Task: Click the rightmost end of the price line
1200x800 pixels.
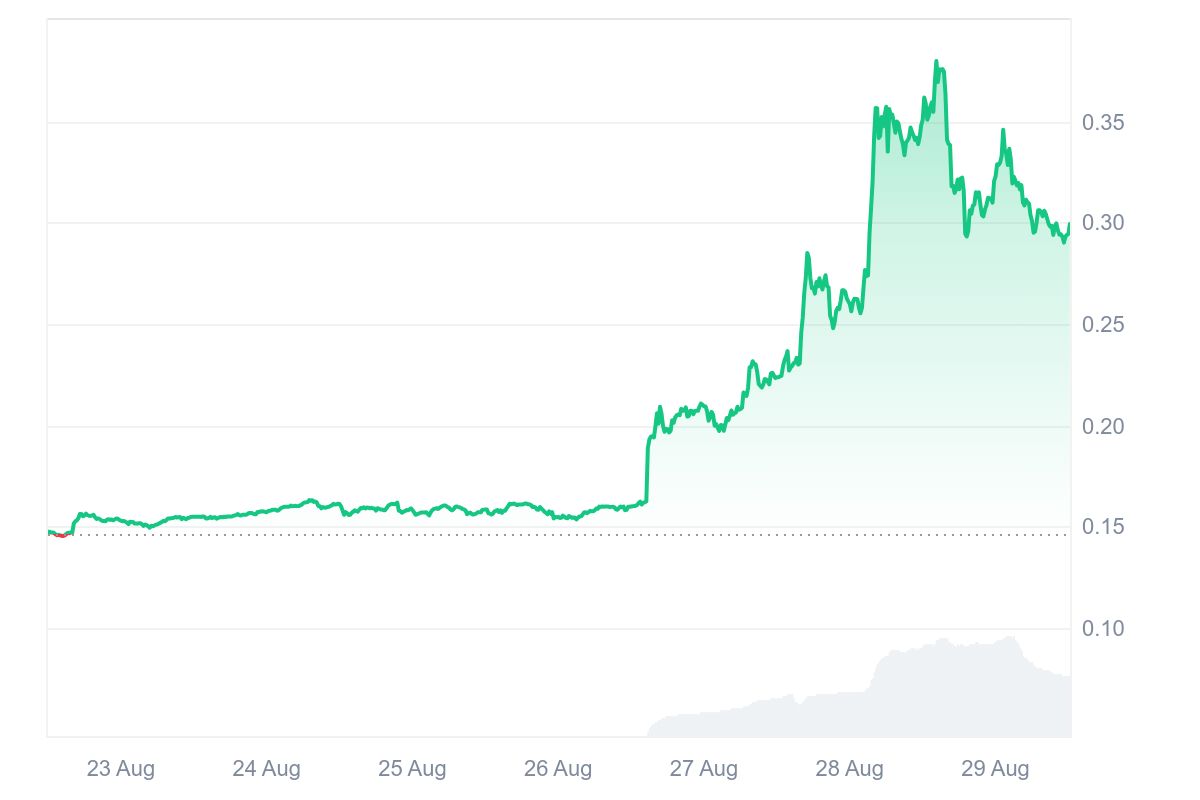Action: point(1069,225)
